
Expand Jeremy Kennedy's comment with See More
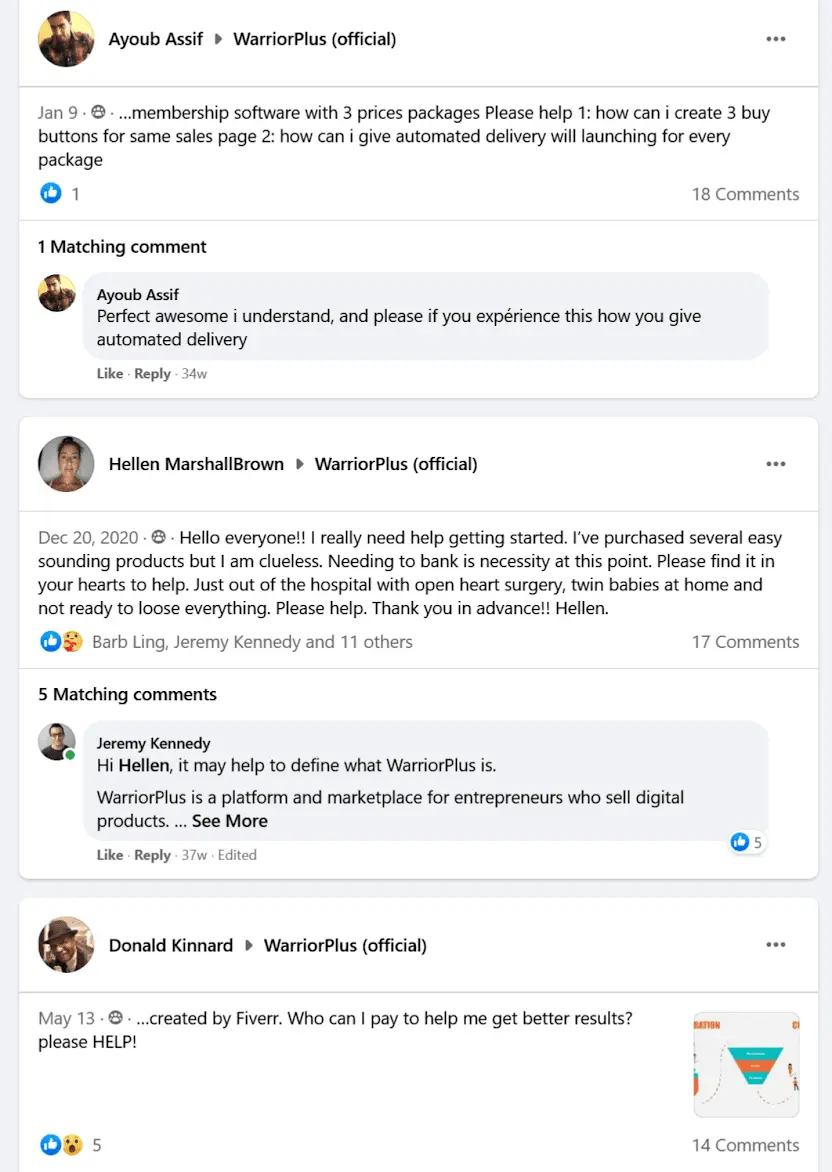(229, 821)
